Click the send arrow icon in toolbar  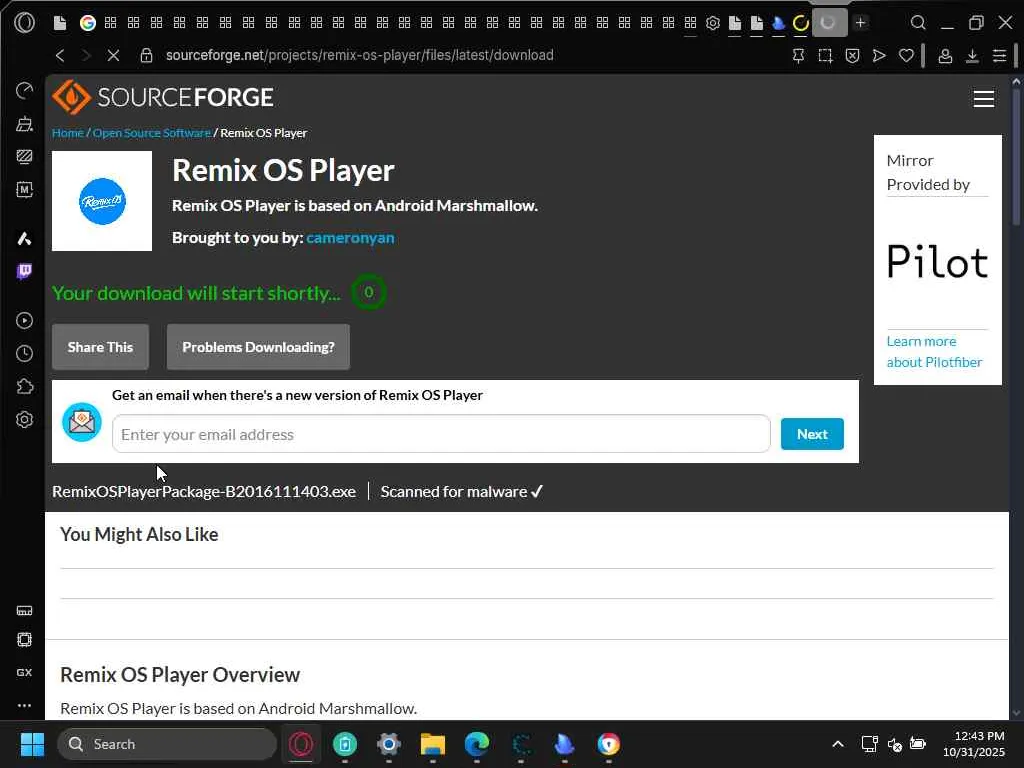tap(879, 56)
